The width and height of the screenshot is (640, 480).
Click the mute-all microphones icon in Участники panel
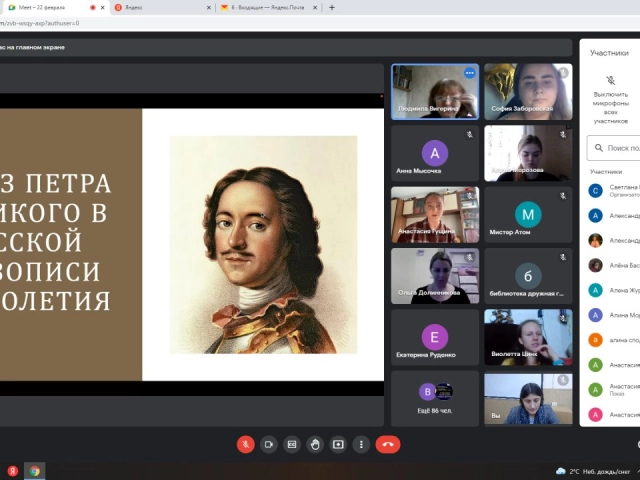coord(611,80)
